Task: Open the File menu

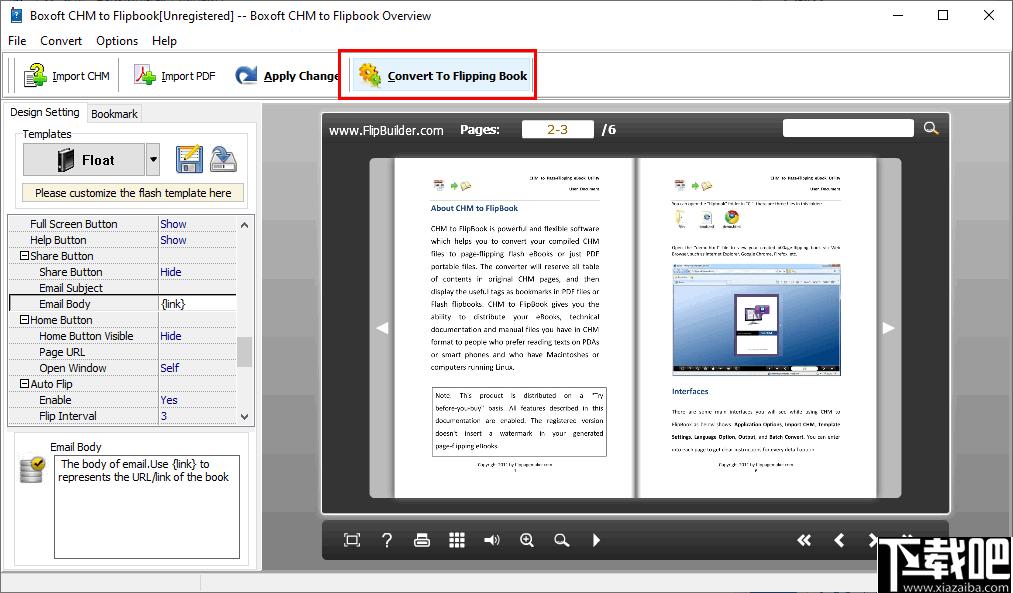Action: pos(17,41)
